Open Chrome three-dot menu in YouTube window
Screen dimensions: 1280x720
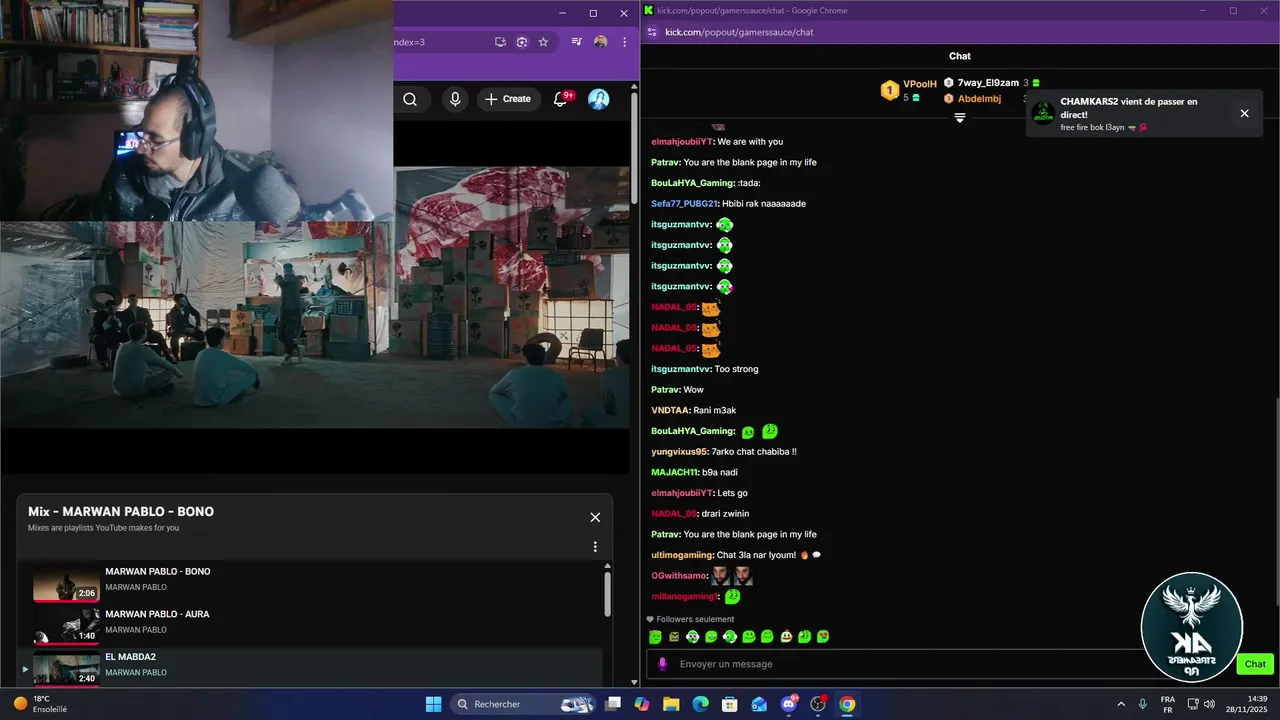click(624, 42)
